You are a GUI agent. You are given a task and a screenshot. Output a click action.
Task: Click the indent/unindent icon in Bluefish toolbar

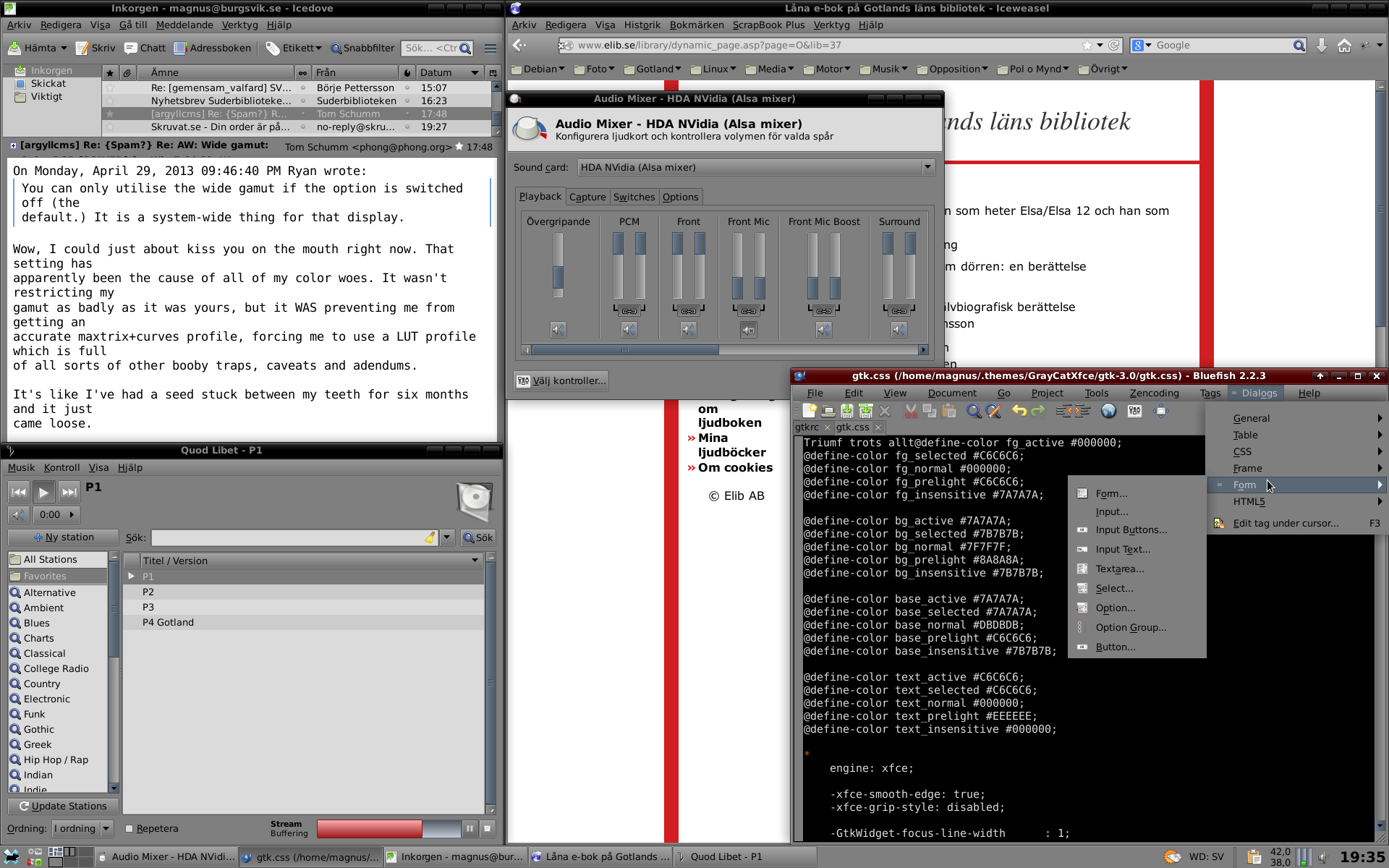click(1073, 411)
